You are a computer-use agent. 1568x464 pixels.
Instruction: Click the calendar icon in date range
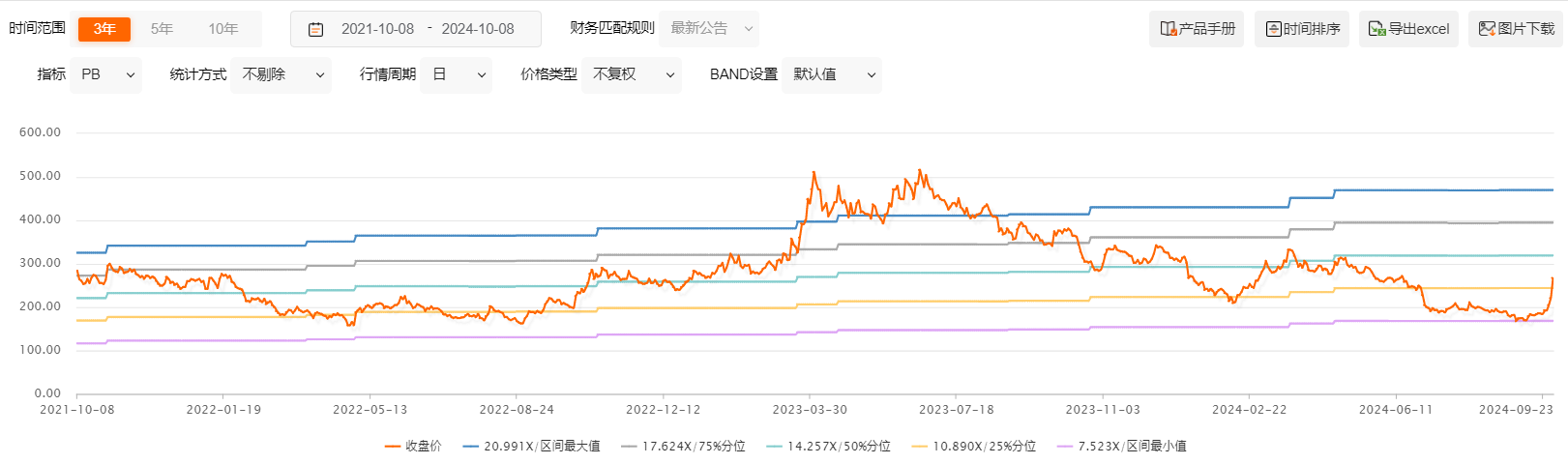pyautogui.click(x=315, y=29)
